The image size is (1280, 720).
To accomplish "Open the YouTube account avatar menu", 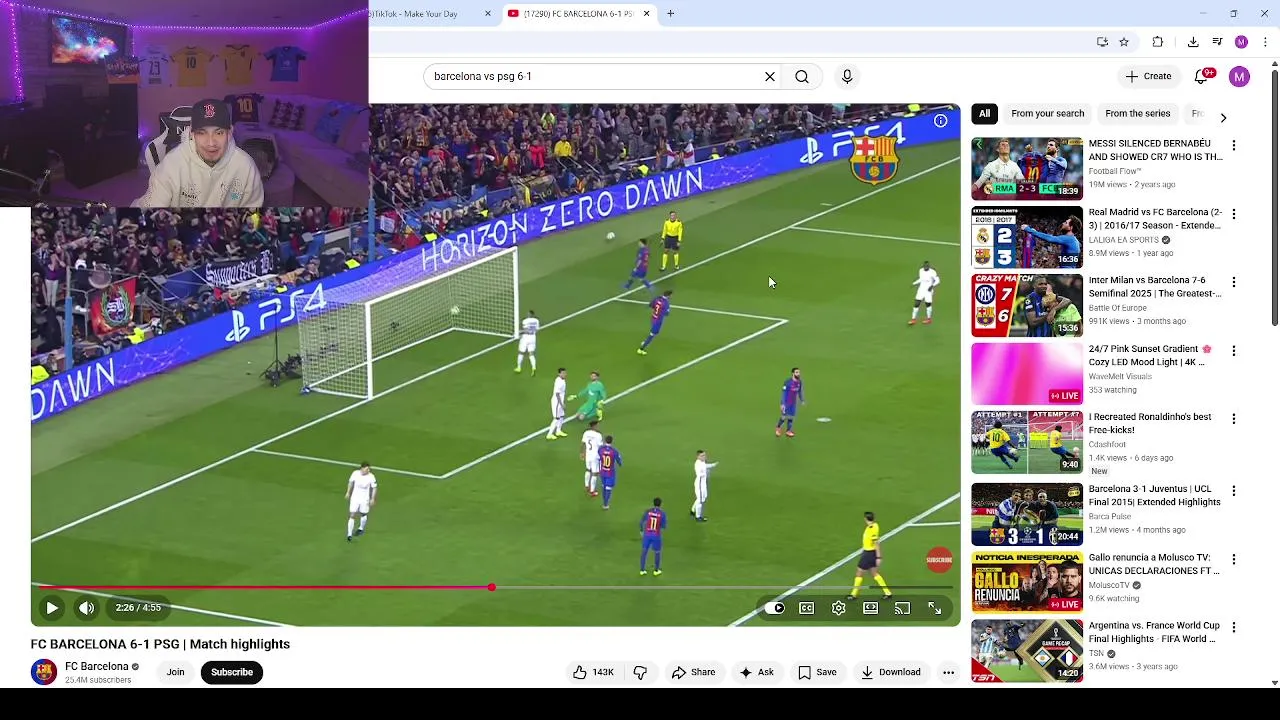I will [1239, 76].
